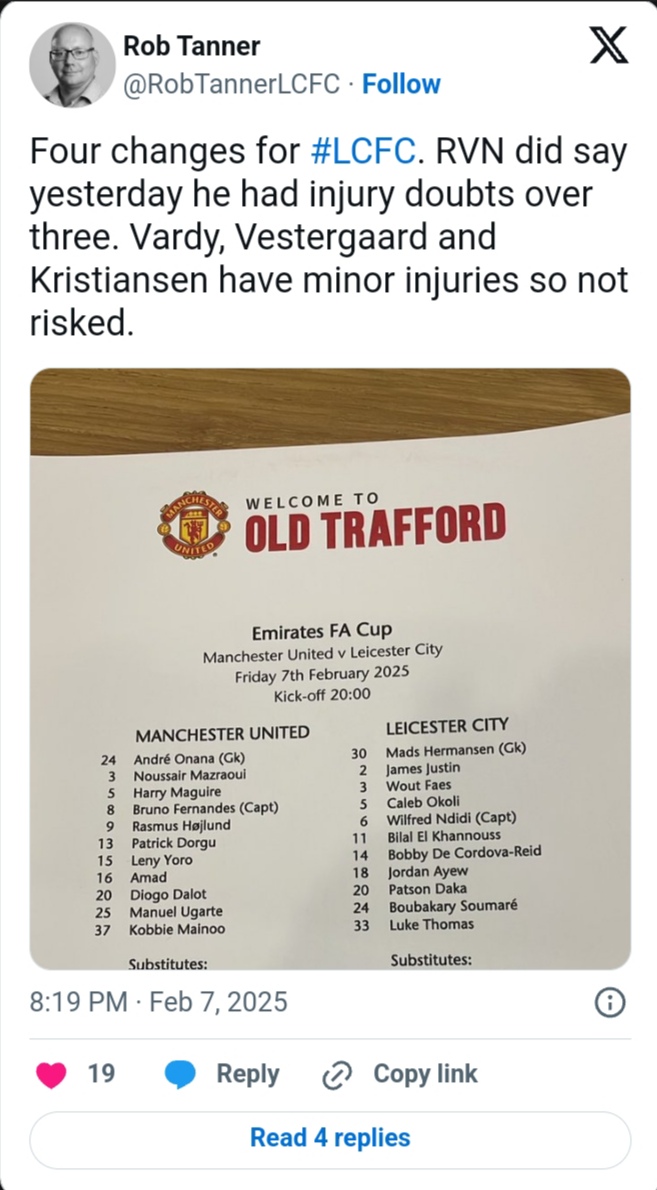Click the Rob Tanner display name

coord(191,46)
